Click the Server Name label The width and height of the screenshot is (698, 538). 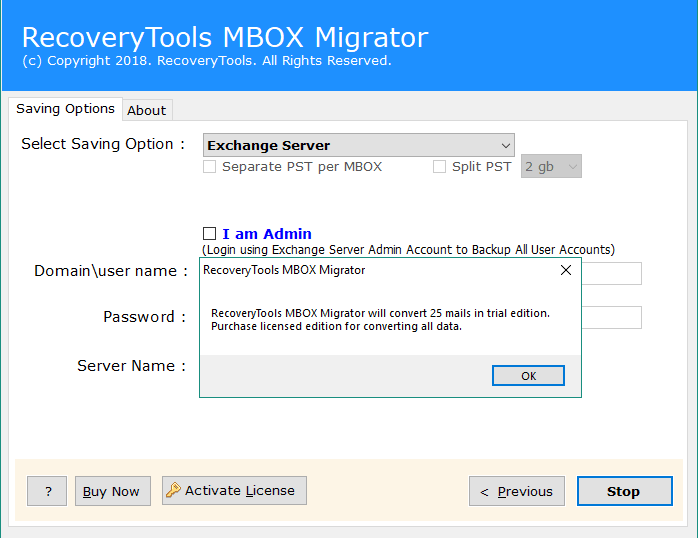point(131,366)
